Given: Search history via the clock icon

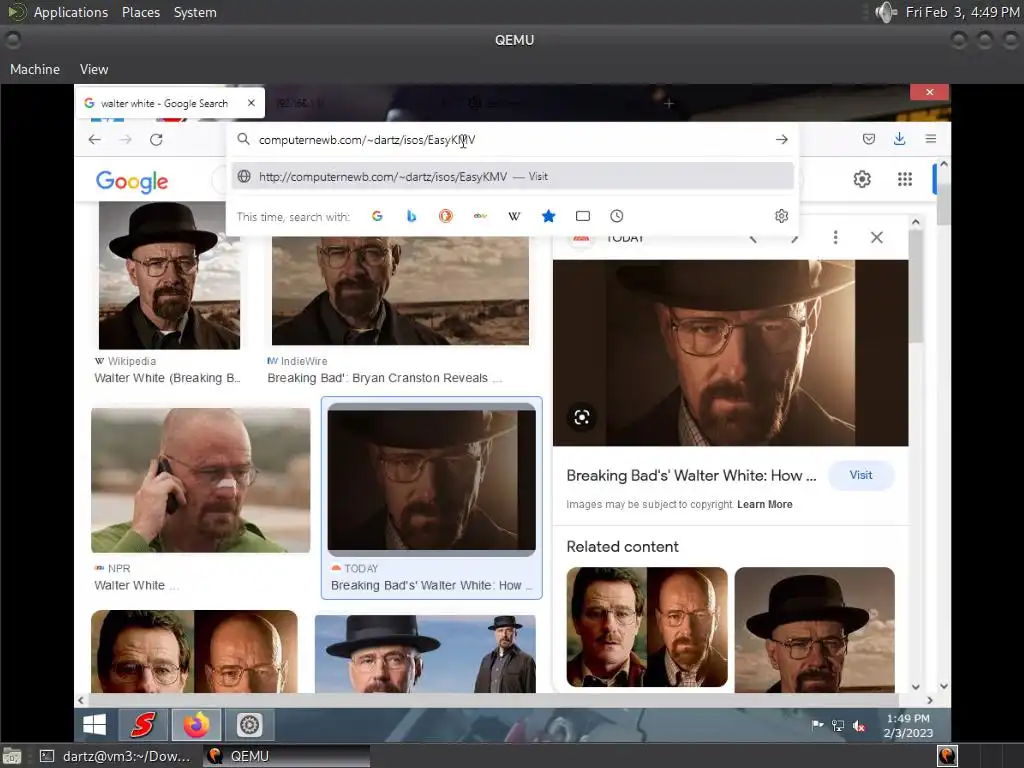Looking at the screenshot, I should [616, 216].
